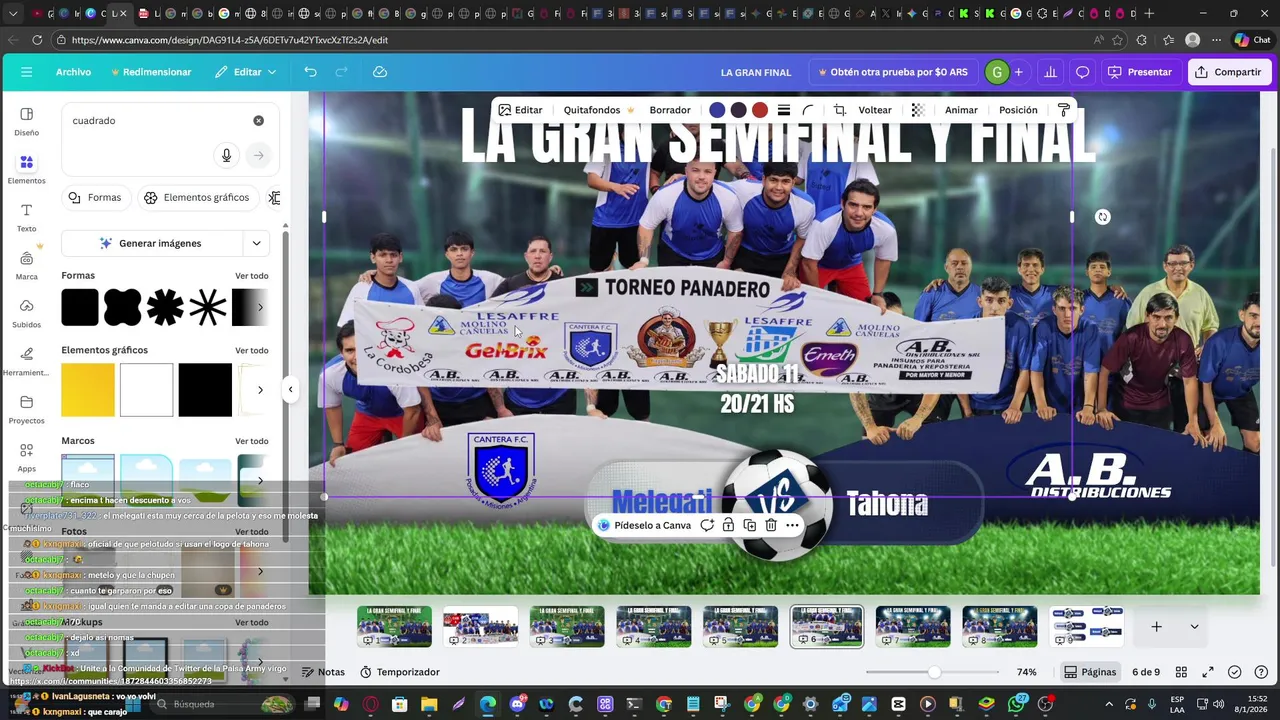1280x720 pixels.
Task: Undo the last action
Action: click(x=310, y=72)
